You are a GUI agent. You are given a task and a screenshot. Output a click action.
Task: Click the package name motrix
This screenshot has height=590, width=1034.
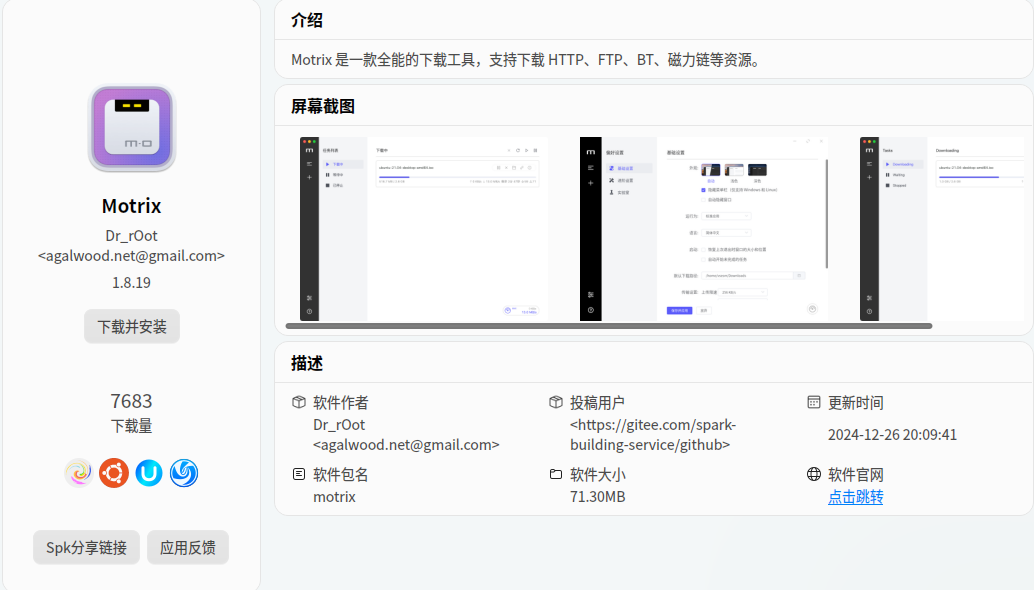334,497
